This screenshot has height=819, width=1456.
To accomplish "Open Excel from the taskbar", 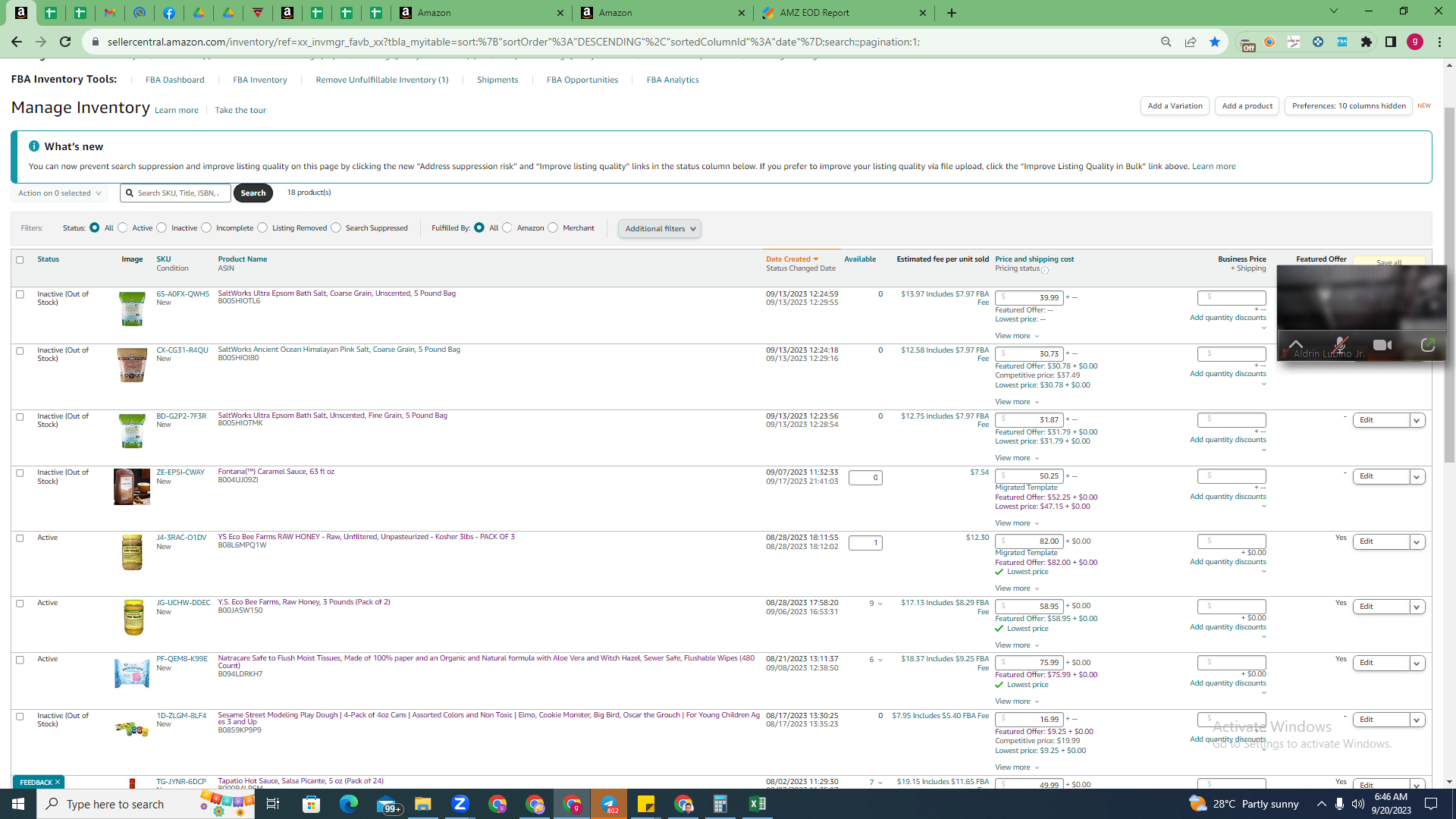I will 758,804.
